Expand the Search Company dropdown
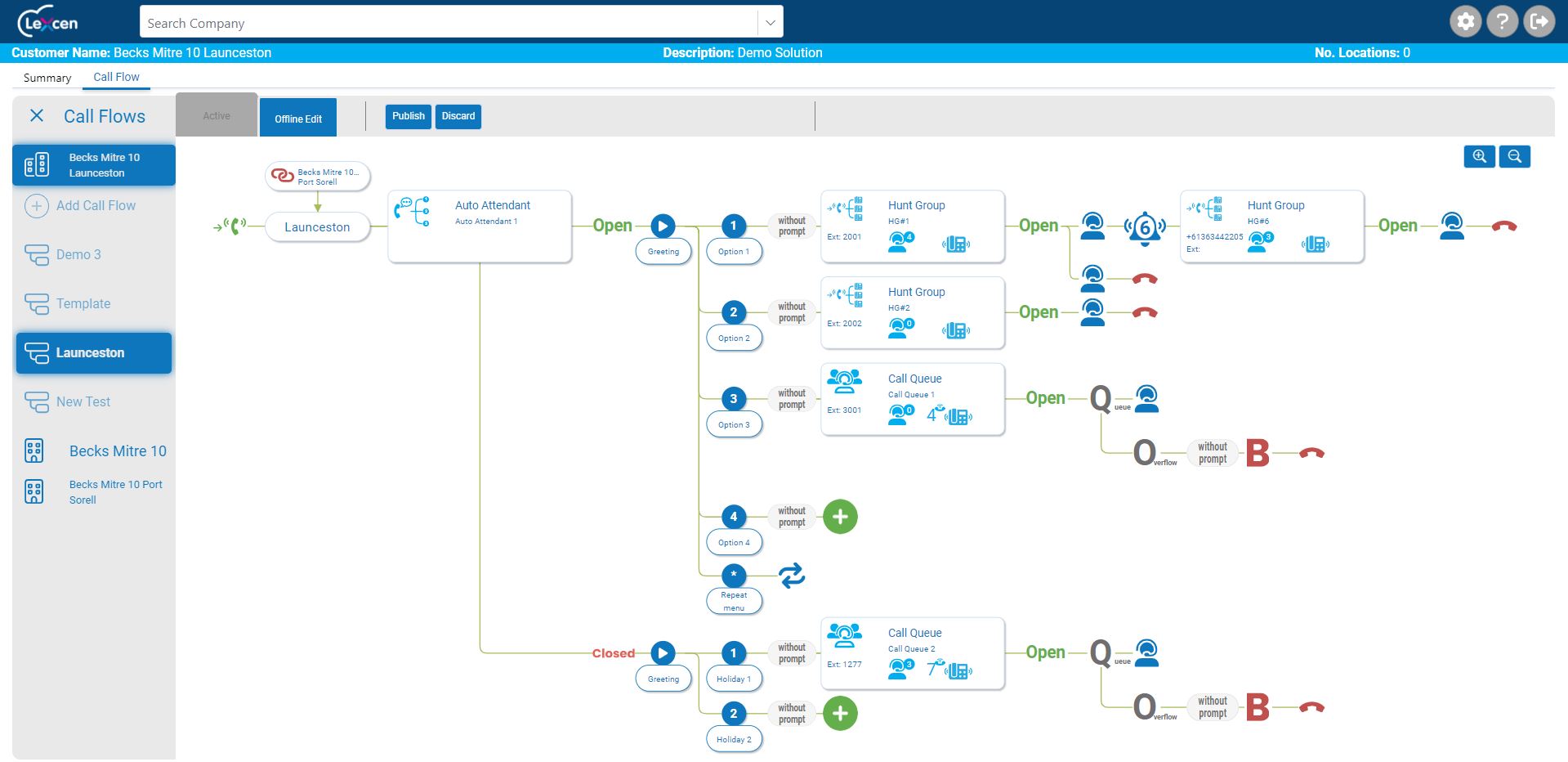The height and width of the screenshot is (762, 1568). tap(768, 20)
